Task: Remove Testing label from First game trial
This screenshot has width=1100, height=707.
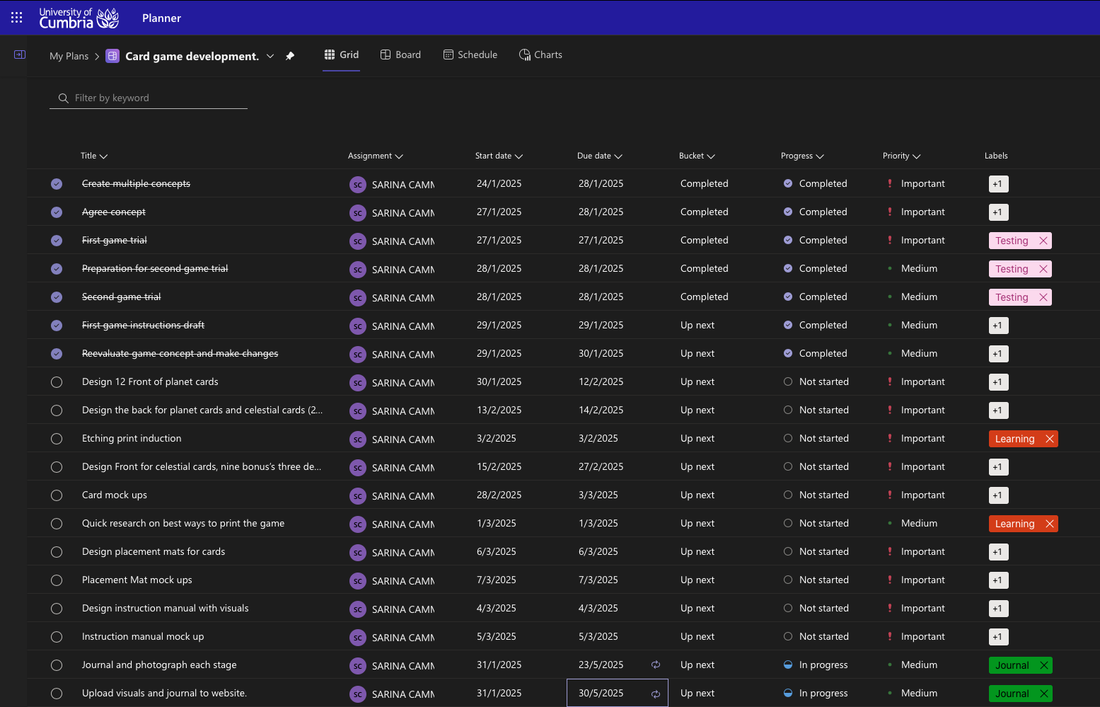Action: (x=1043, y=241)
